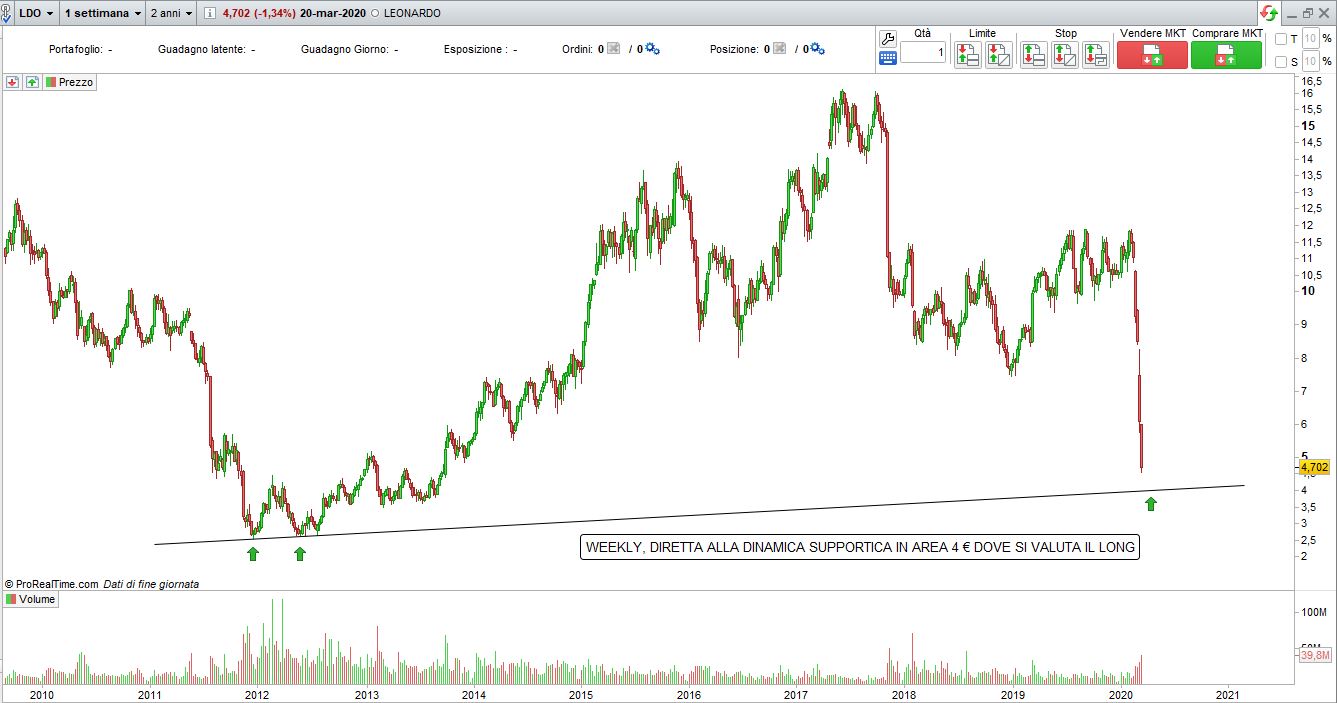The image size is (1337, 703).
Task: Click the info icon beside the price quote
Action: pyautogui.click(x=208, y=14)
